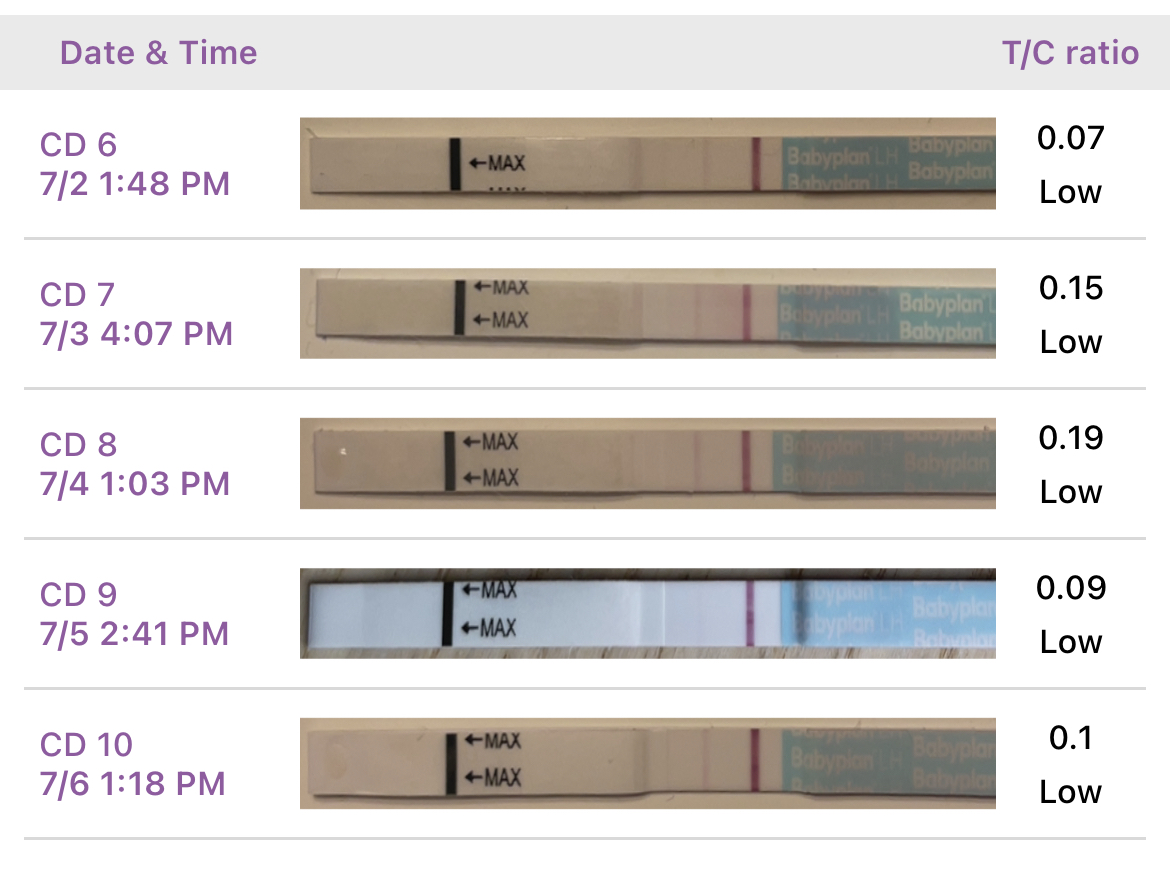Screen dimensions: 1170x879
Task: Tap the 7/5 2:41 PM timestamp
Action: [134, 633]
